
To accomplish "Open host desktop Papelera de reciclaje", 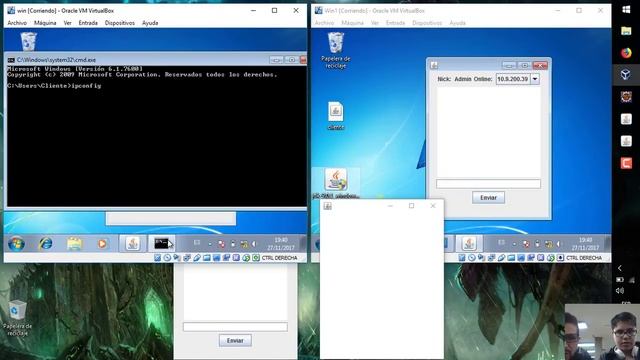I will 17,318.
